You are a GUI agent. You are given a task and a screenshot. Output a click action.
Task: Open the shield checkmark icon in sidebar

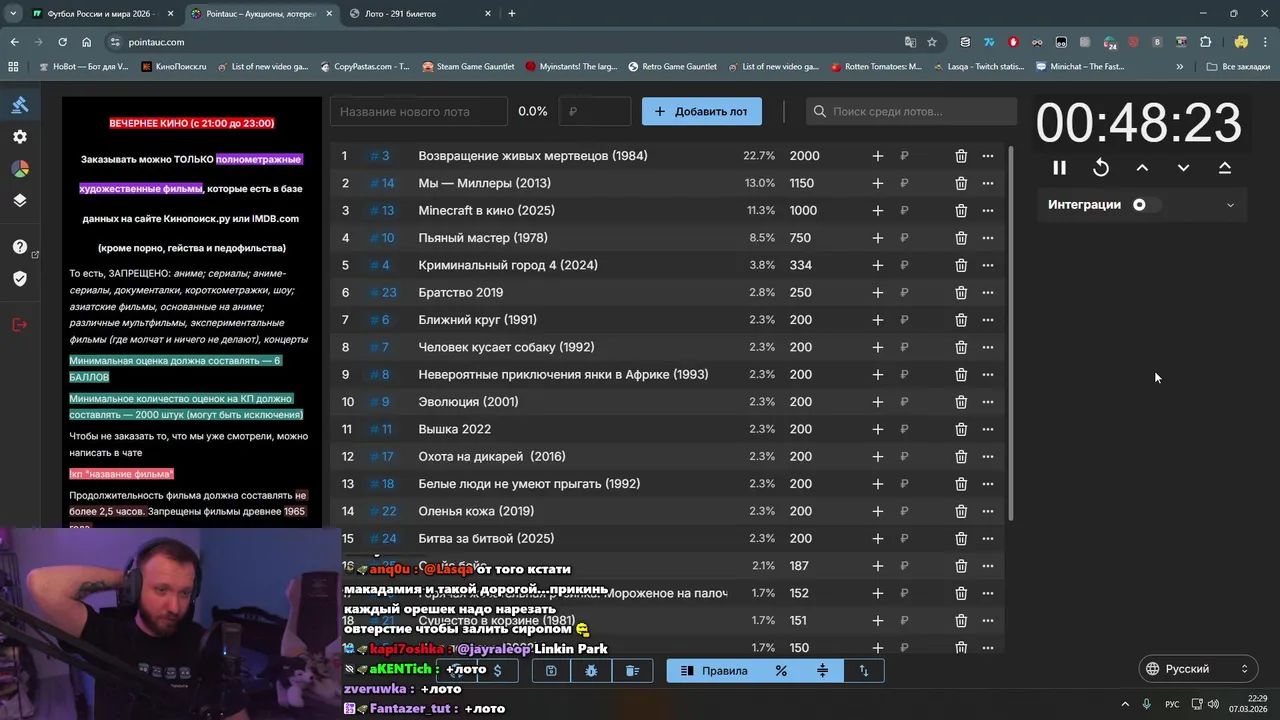tap(20, 278)
